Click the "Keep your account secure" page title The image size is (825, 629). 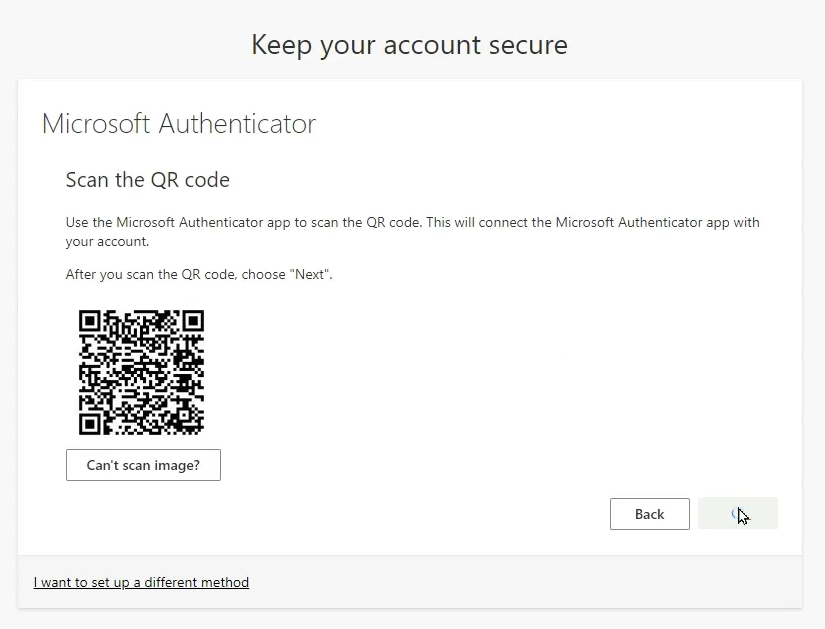click(409, 45)
